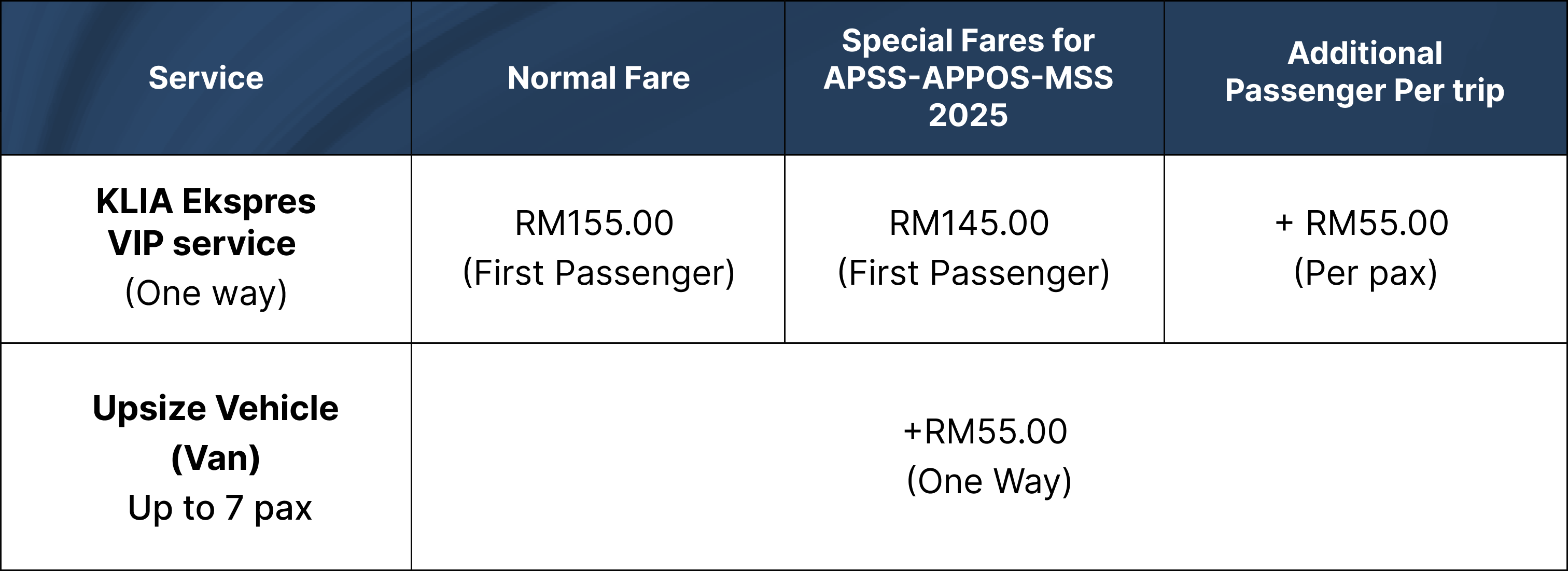Click the RM155.00 normal fare value
This screenshot has height=571, width=1568.
[x=594, y=223]
